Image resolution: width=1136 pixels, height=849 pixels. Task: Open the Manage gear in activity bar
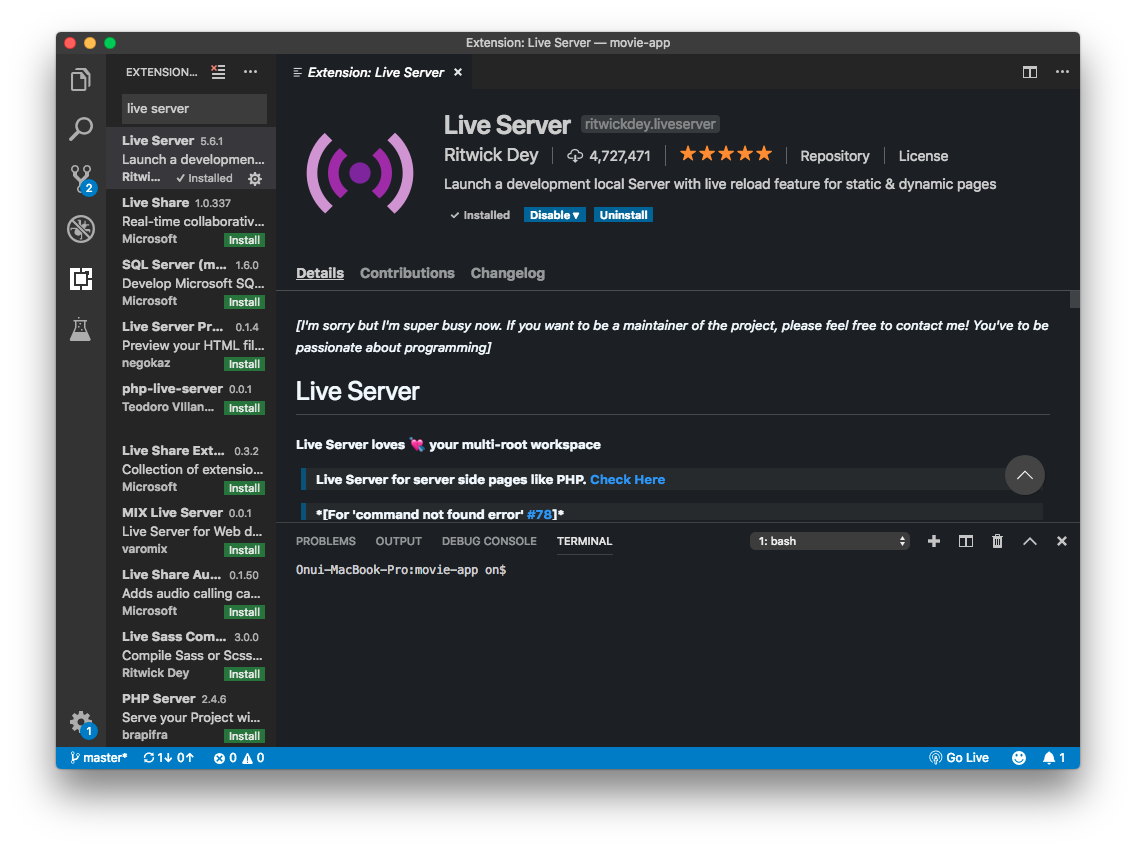coord(81,722)
